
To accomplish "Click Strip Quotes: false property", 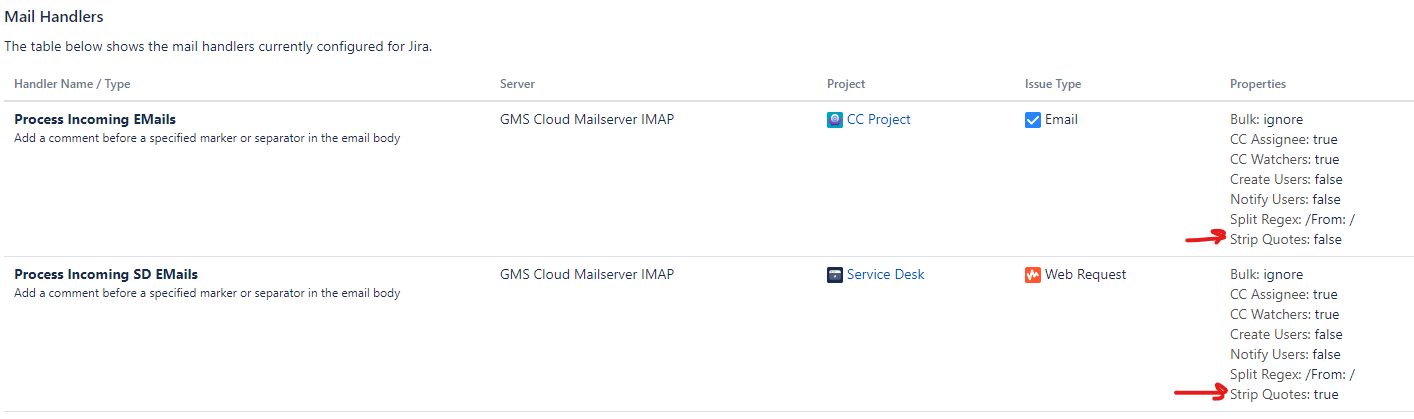I will click(1286, 239).
